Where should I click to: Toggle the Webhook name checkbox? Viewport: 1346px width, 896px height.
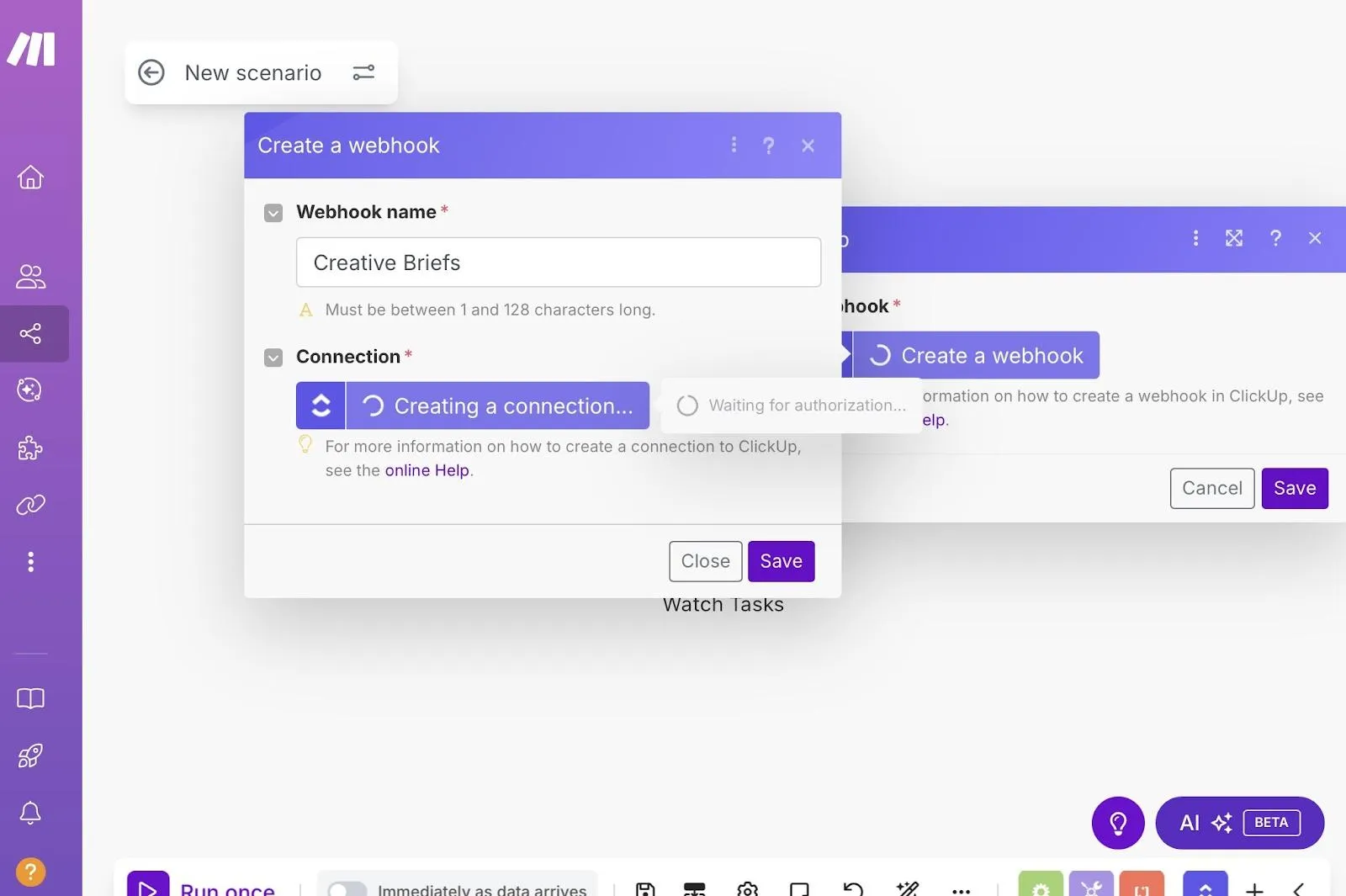pyautogui.click(x=273, y=213)
